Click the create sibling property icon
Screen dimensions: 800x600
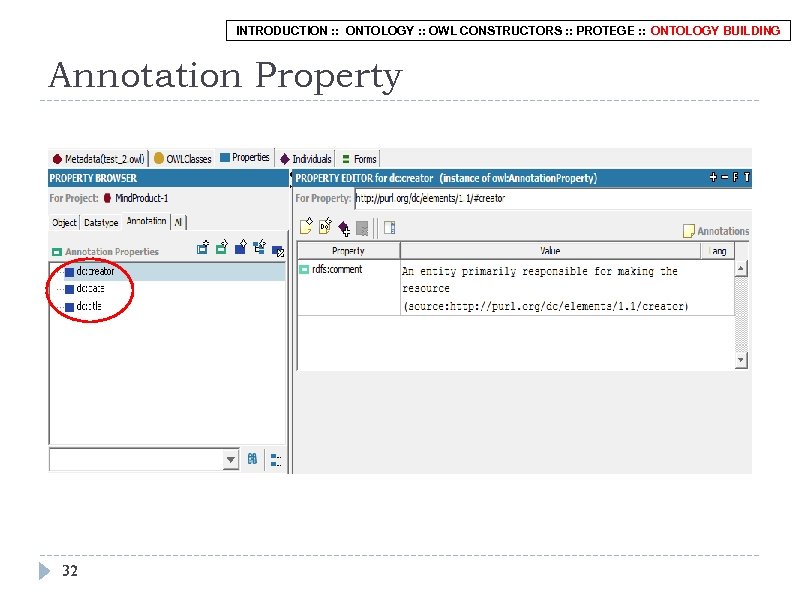click(242, 247)
